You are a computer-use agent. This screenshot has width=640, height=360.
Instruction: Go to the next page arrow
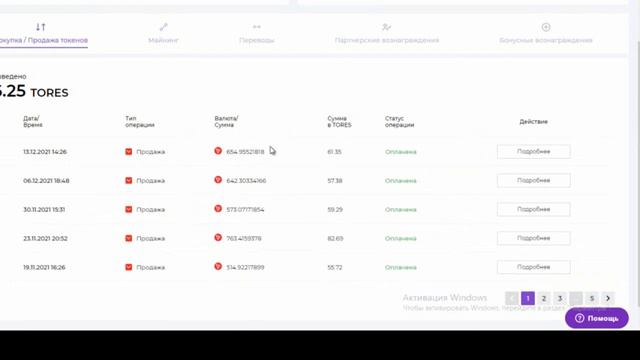tap(608, 298)
